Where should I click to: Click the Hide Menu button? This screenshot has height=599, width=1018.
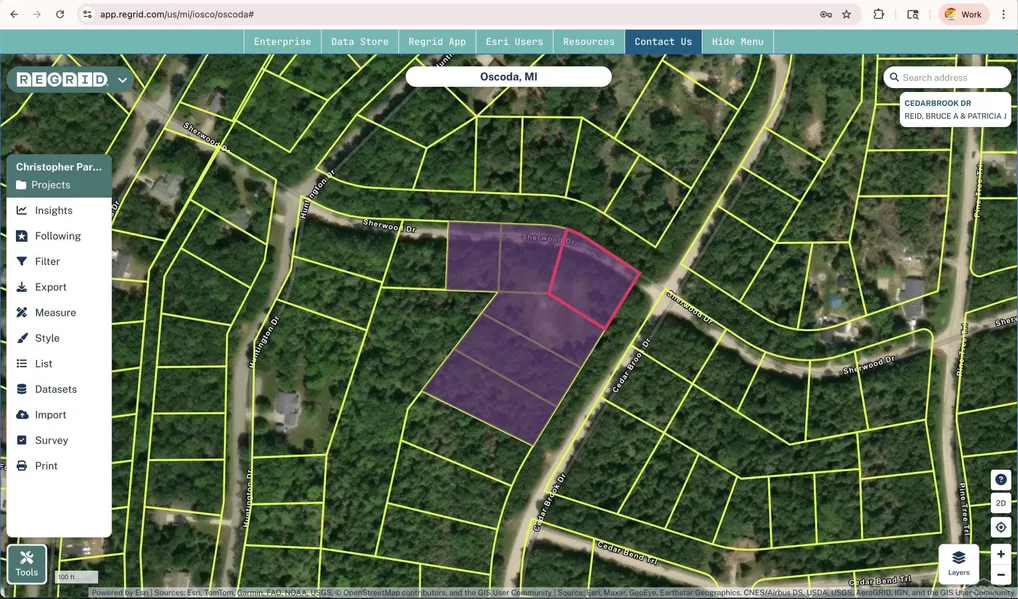[737, 42]
